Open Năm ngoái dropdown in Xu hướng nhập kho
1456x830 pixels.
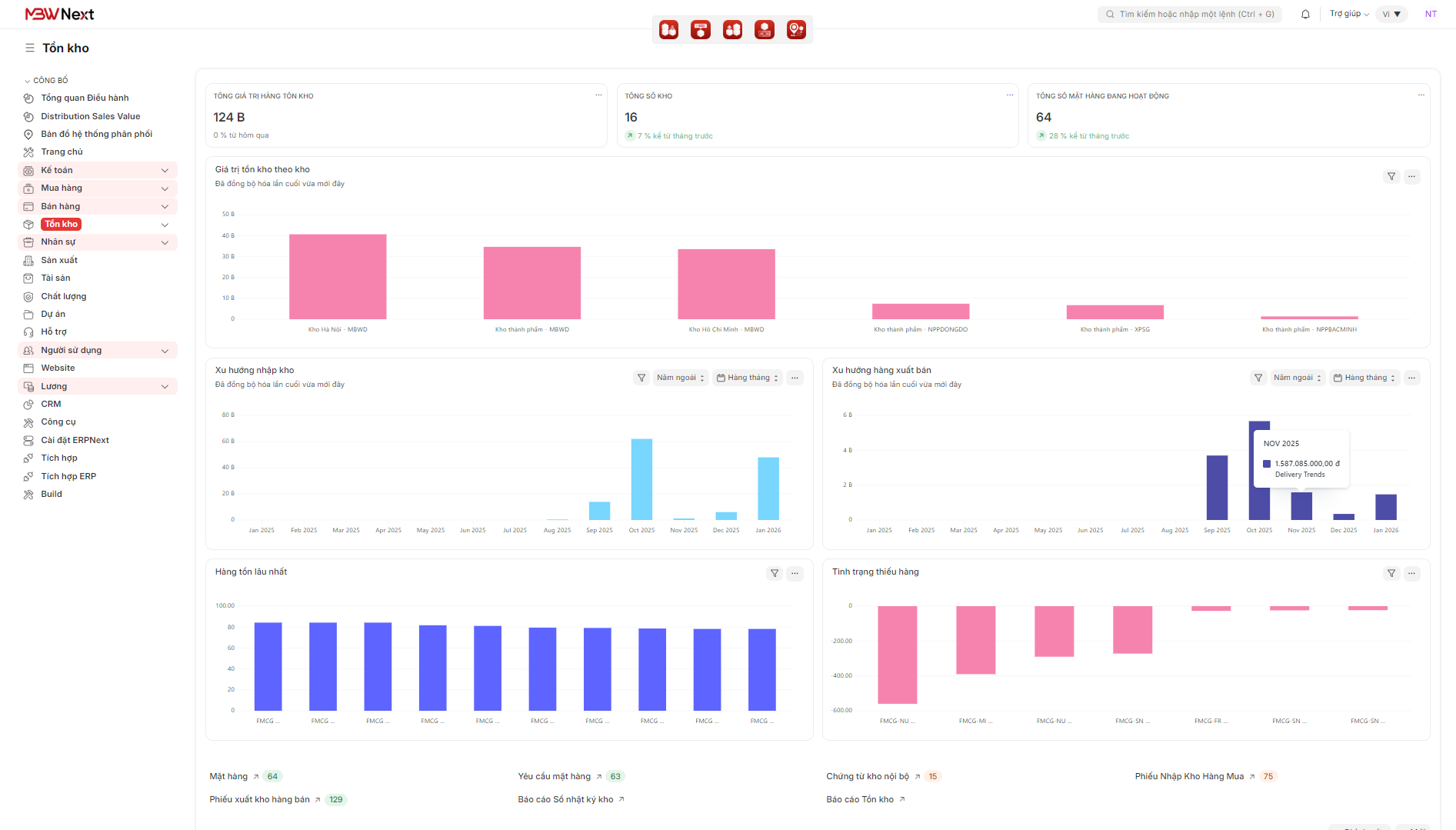pyautogui.click(x=680, y=378)
